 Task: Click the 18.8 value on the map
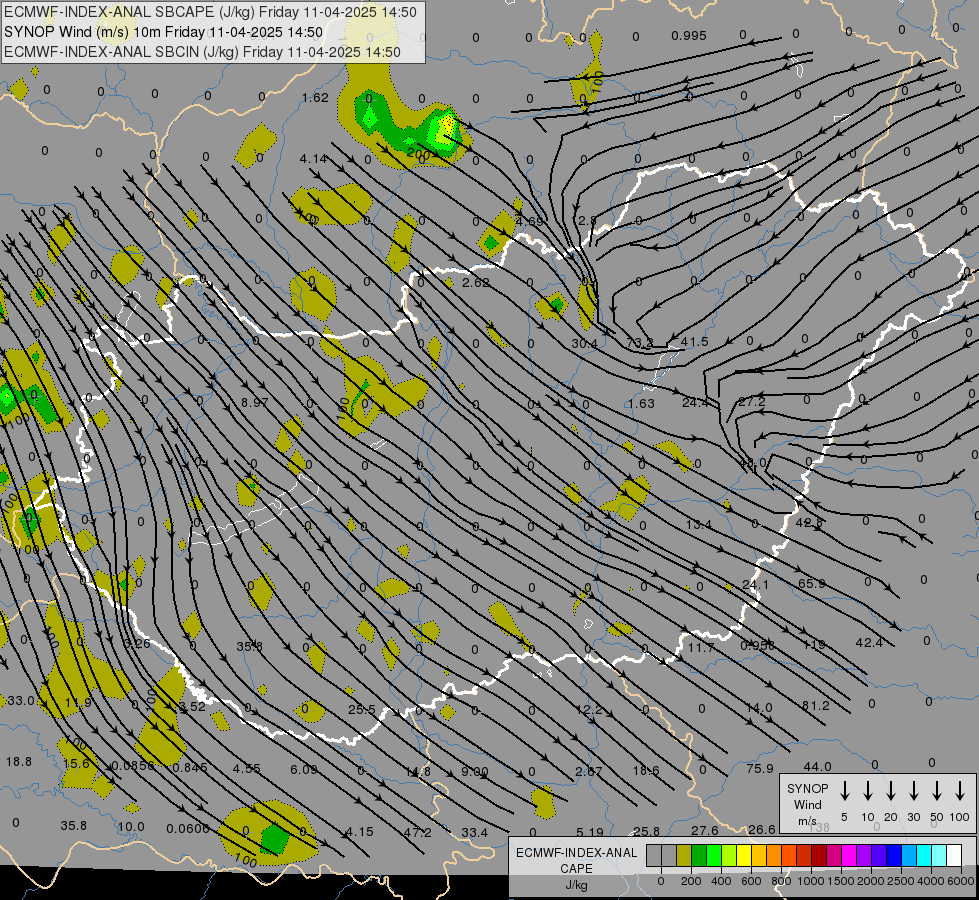[19, 761]
